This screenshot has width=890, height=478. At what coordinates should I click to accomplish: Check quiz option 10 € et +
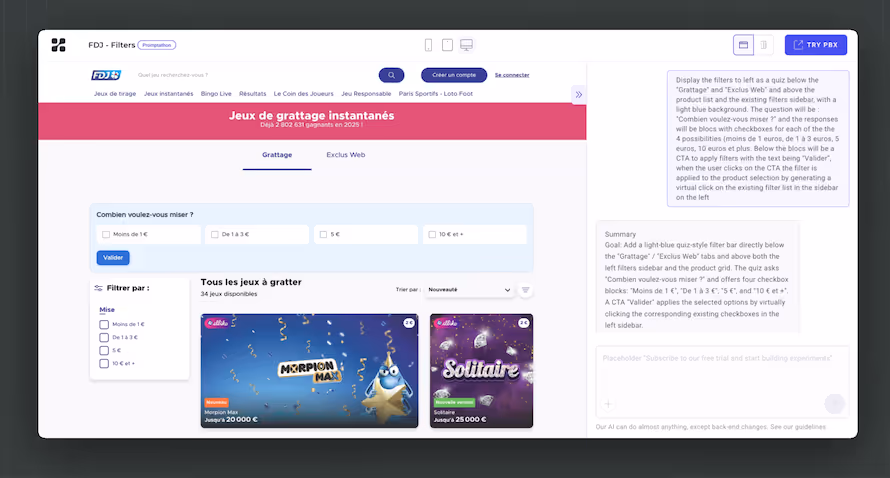pos(432,234)
